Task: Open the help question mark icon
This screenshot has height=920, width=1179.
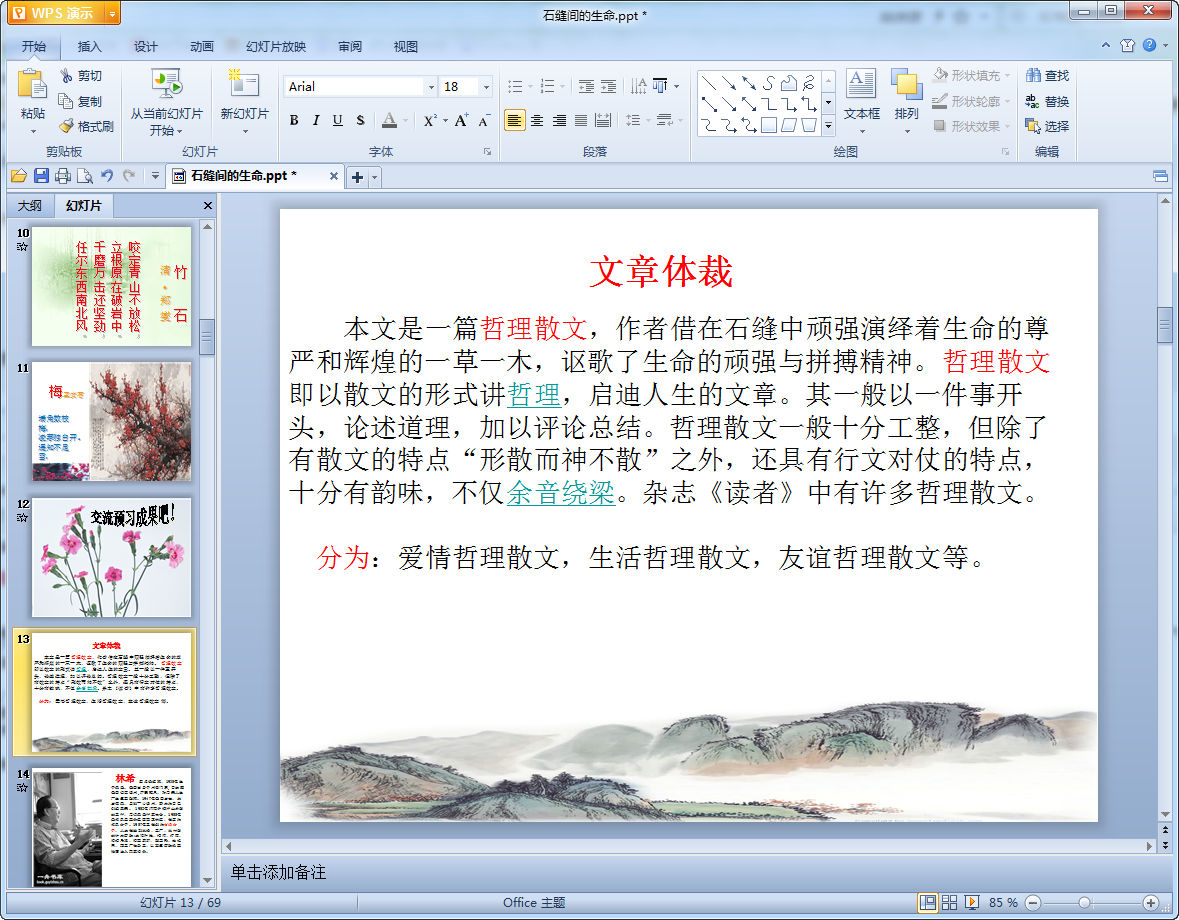Action: click(x=1150, y=45)
